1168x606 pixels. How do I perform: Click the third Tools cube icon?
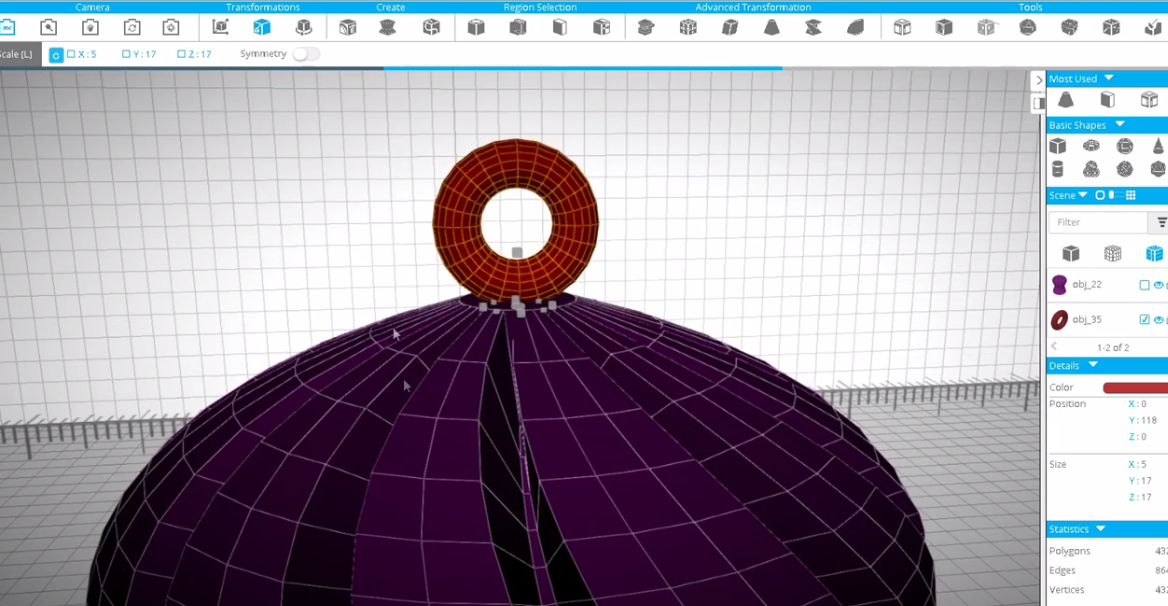click(986, 28)
